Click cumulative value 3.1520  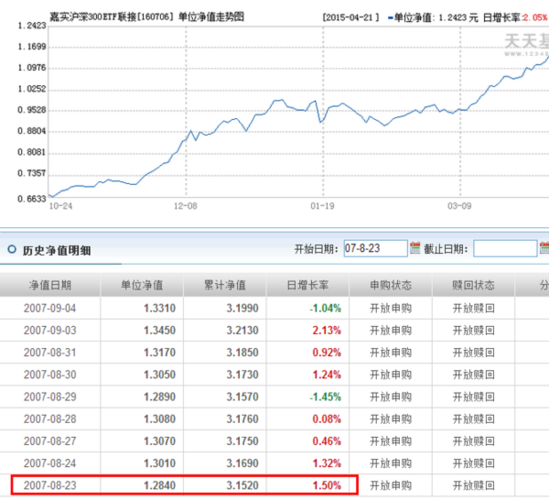[x=242, y=485]
